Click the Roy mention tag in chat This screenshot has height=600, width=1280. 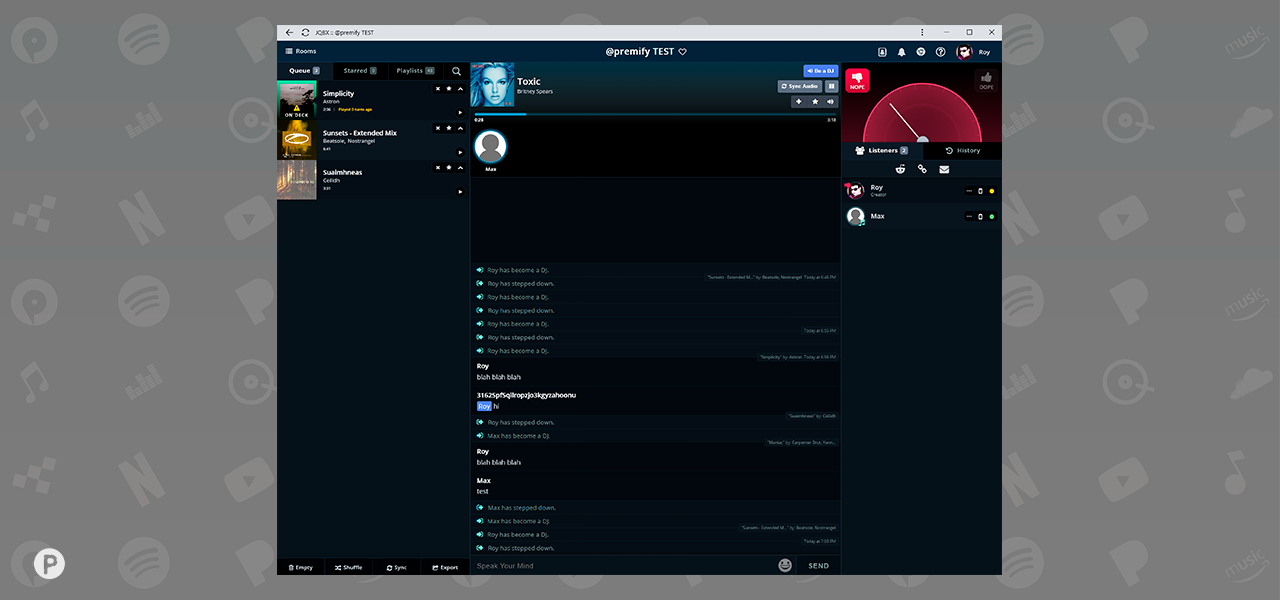point(484,407)
